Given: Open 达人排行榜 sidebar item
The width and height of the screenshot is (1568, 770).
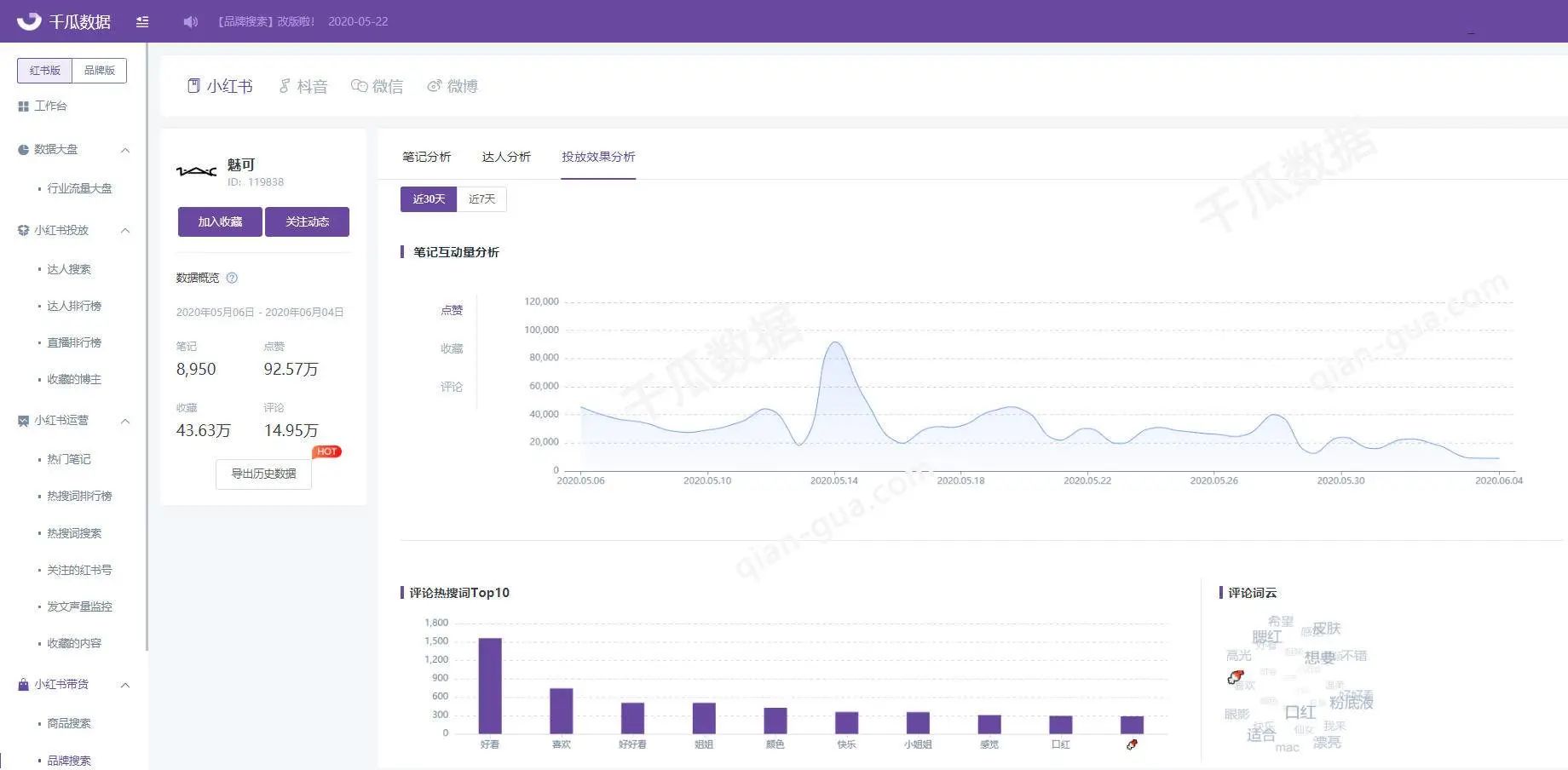Looking at the screenshot, I should [x=74, y=306].
